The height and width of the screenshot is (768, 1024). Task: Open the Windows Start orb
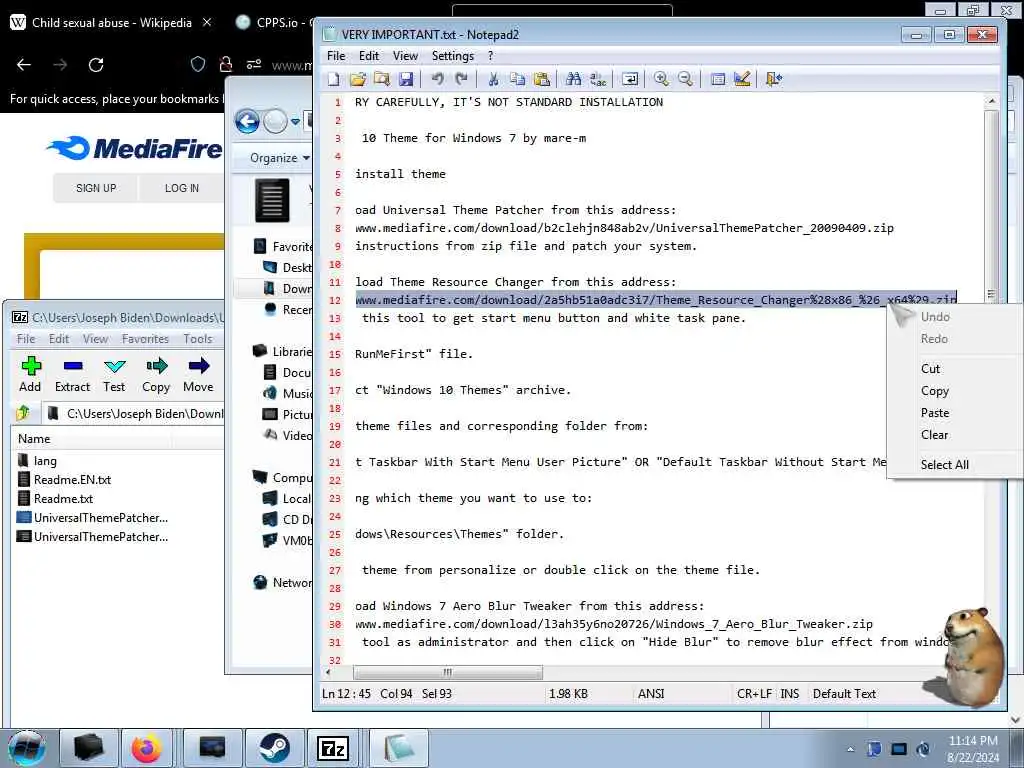pyautogui.click(x=26, y=748)
